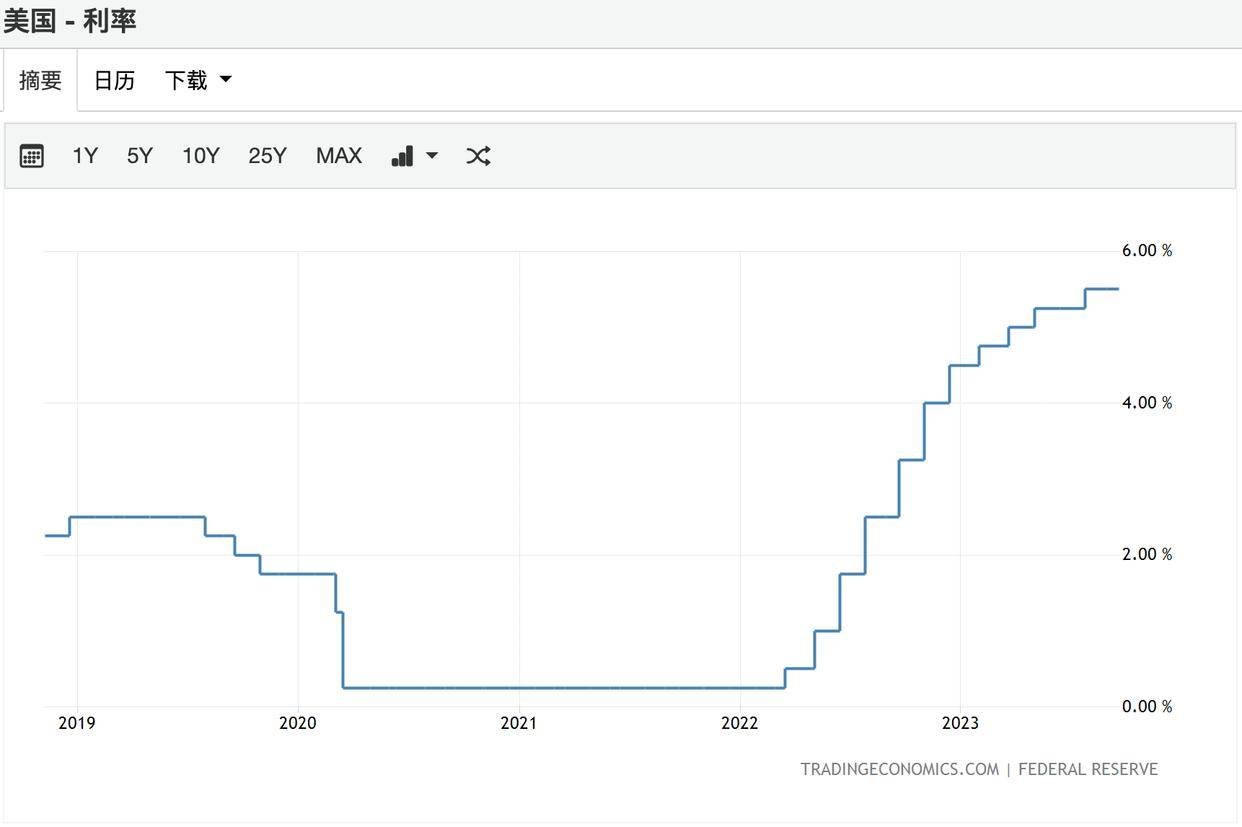Viewport: 1242px width, 827px height.
Task: Open the TRADINGECONOMICS.COM source link
Action: tap(899, 769)
